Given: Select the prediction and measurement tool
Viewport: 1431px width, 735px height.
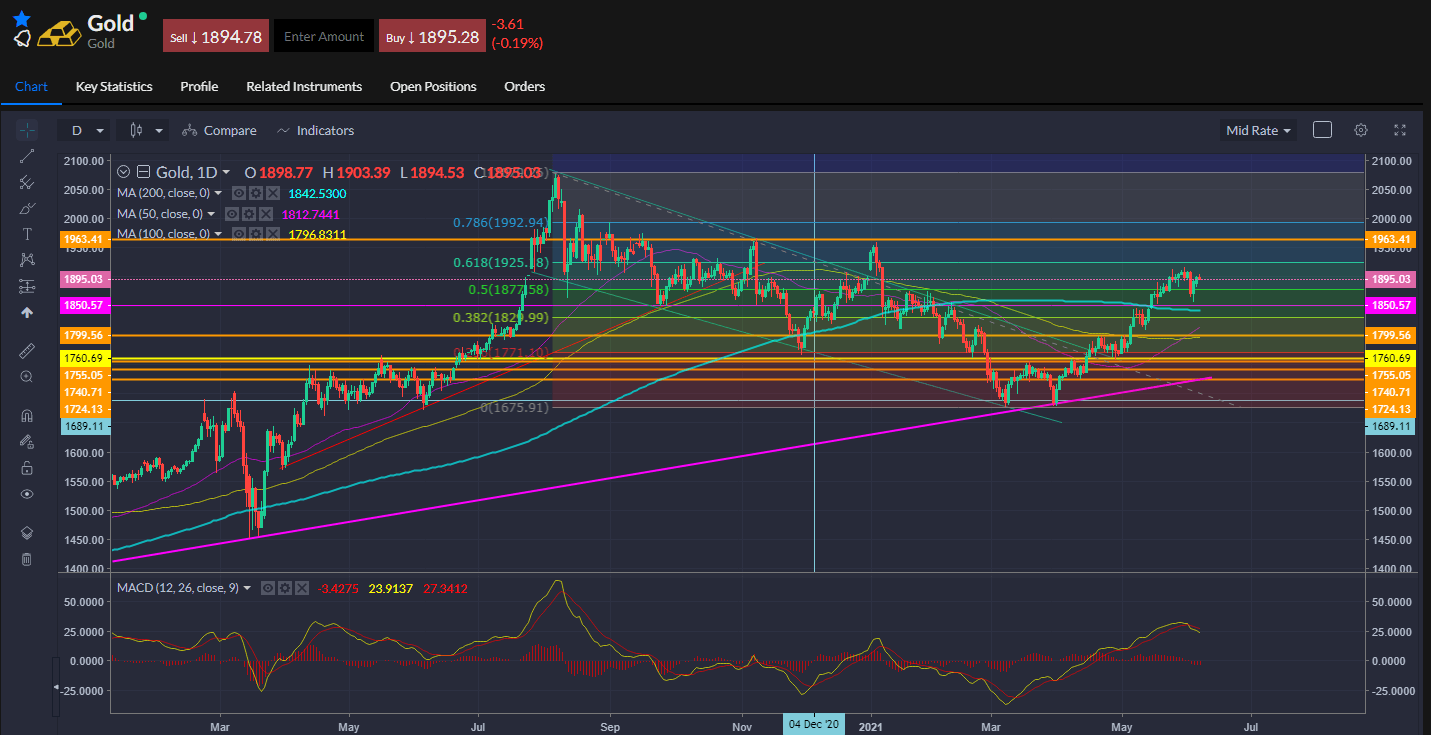Looking at the screenshot, I should coord(27,286).
